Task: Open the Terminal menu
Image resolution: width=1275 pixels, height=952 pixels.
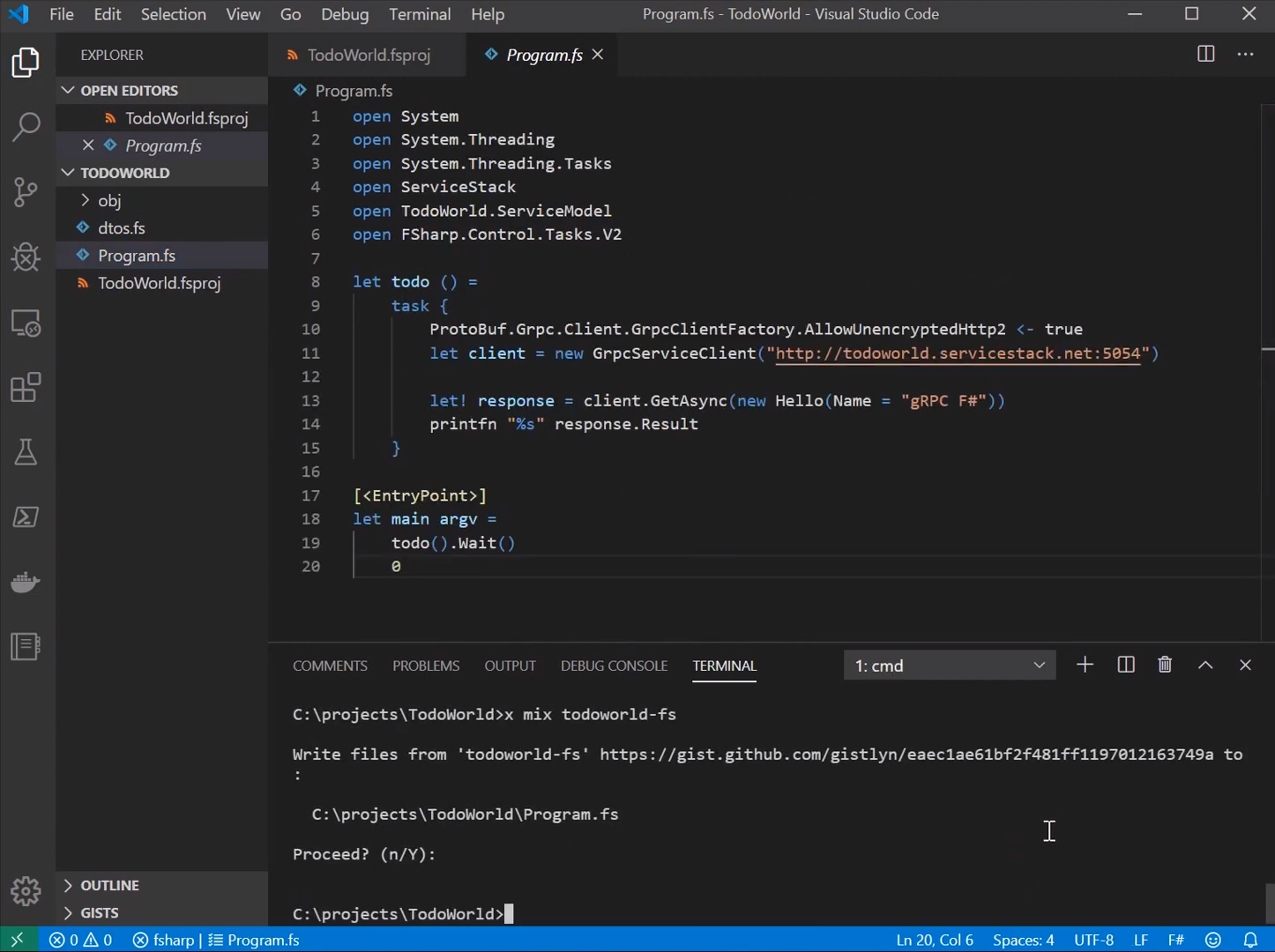Action: (x=420, y=14)
